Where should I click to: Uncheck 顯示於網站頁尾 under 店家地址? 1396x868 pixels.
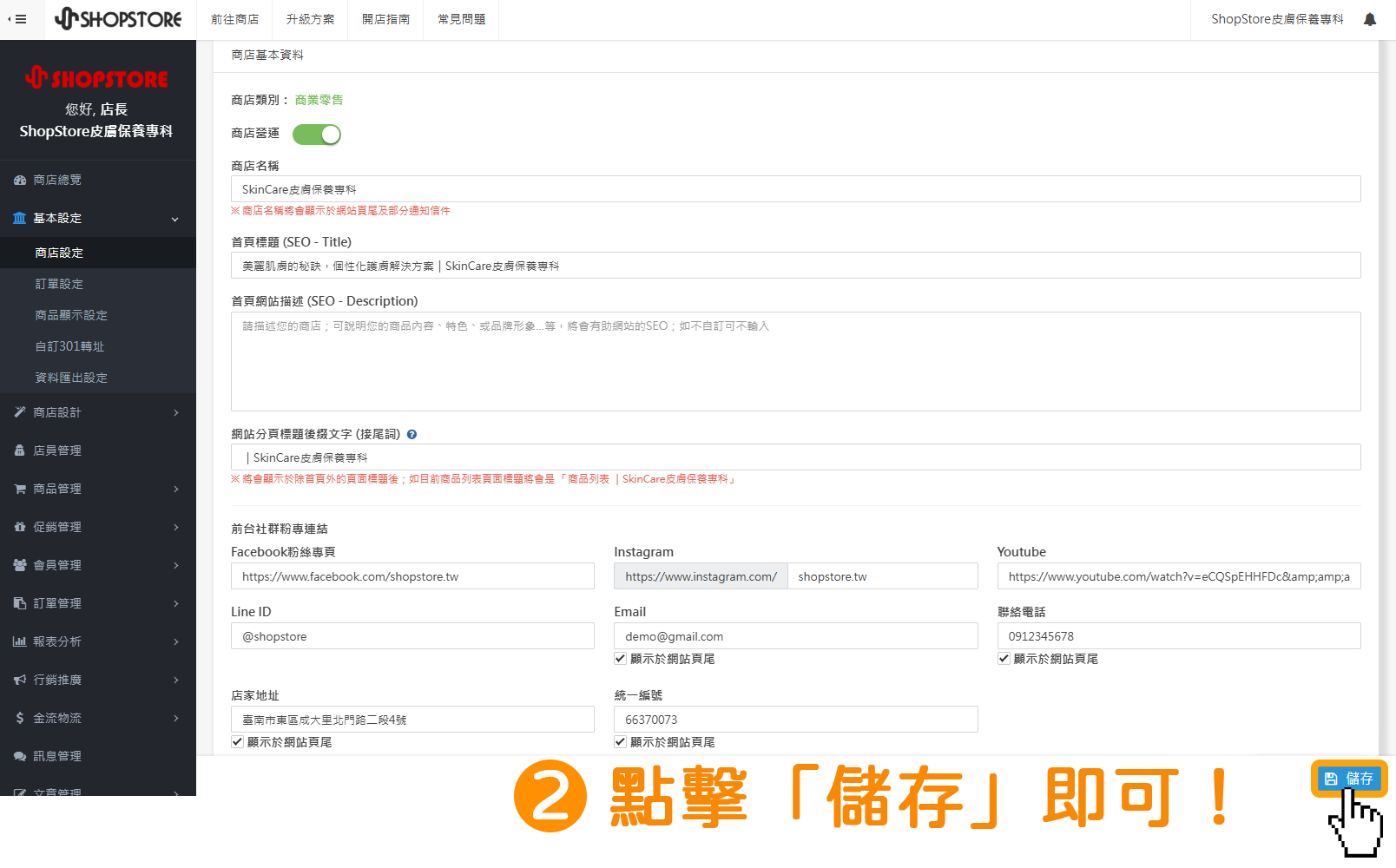click(236, 741)
